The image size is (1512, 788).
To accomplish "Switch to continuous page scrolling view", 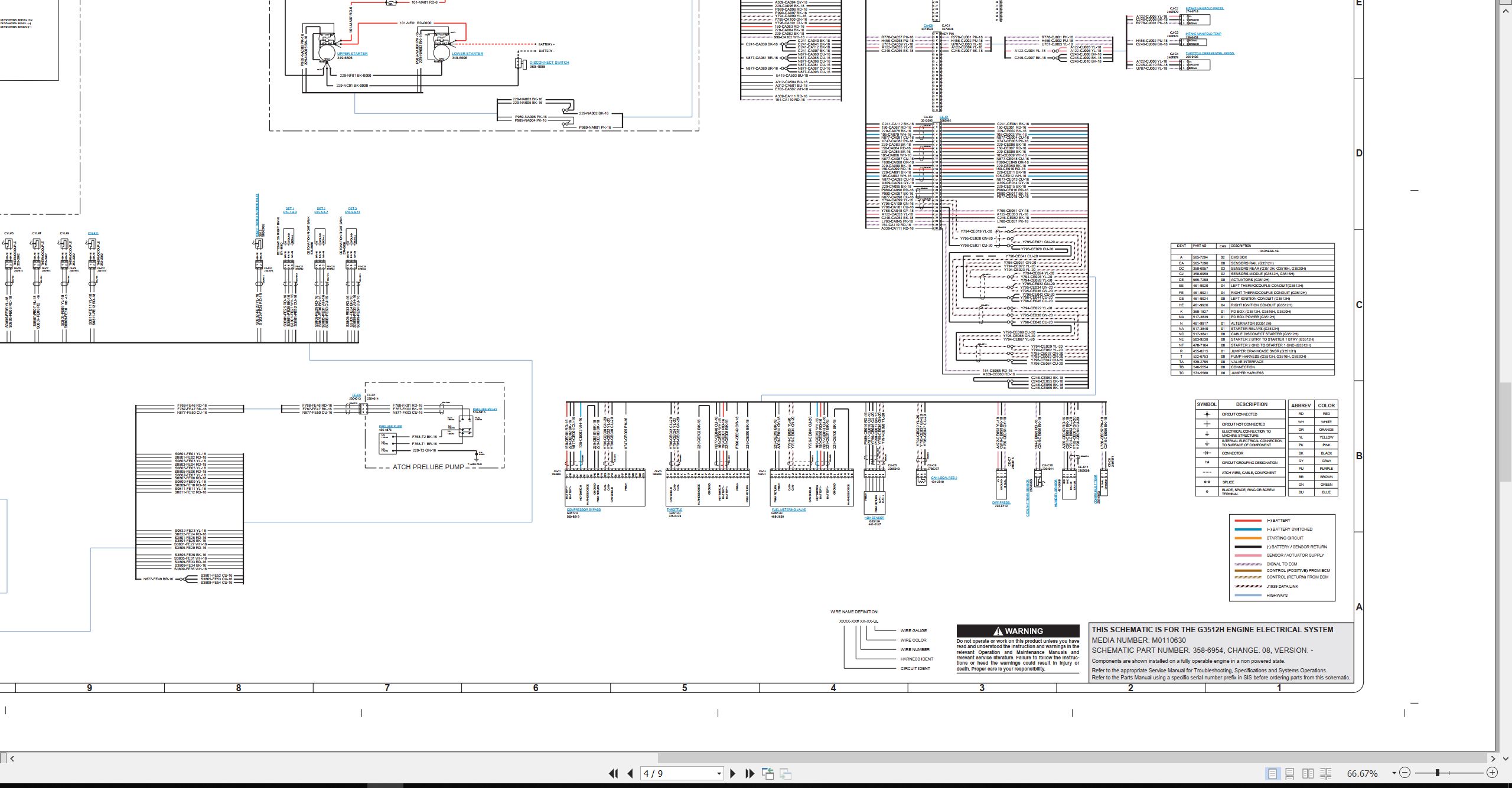I will pos(1290,773).
